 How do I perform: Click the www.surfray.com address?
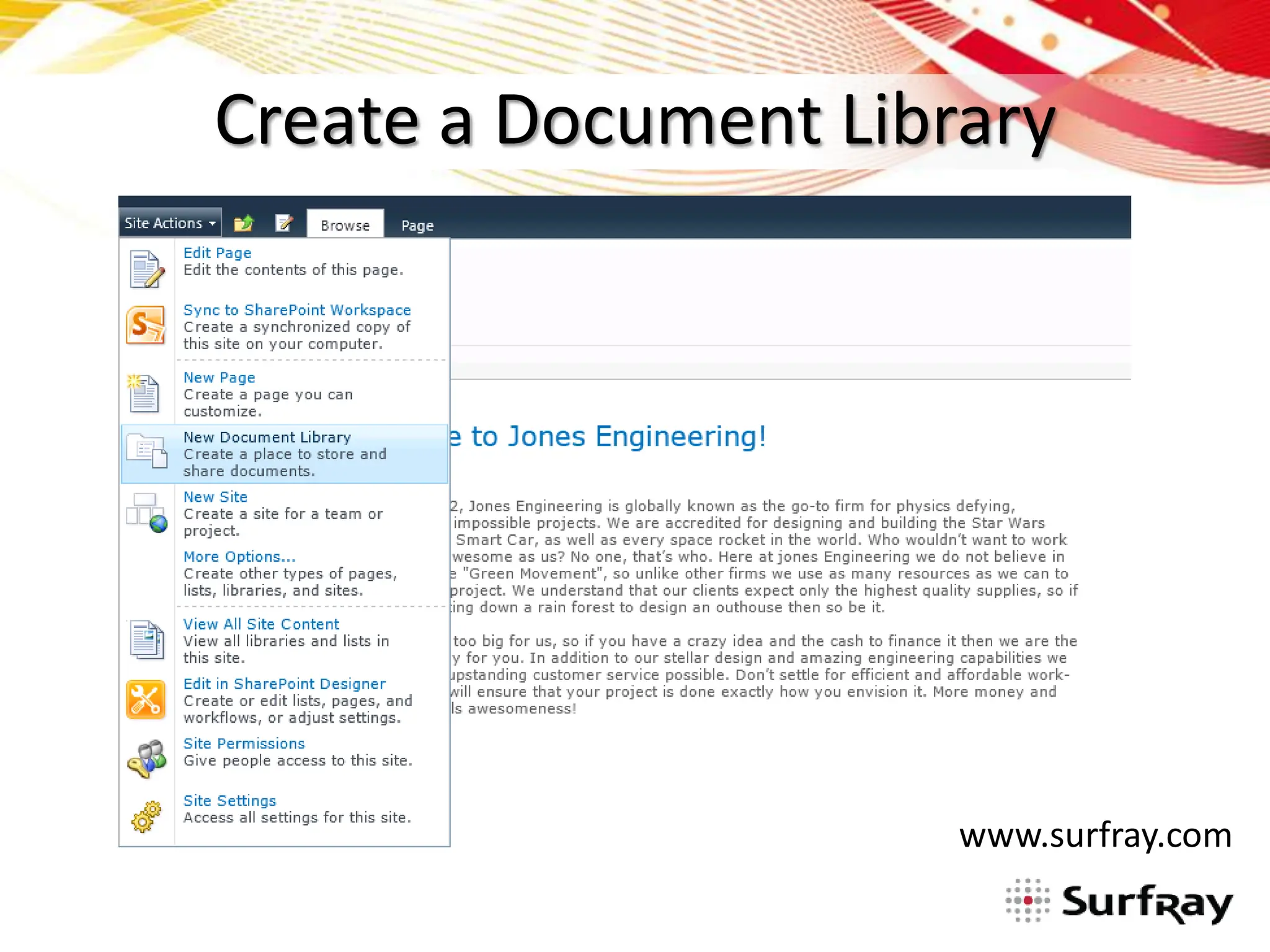1095,835
